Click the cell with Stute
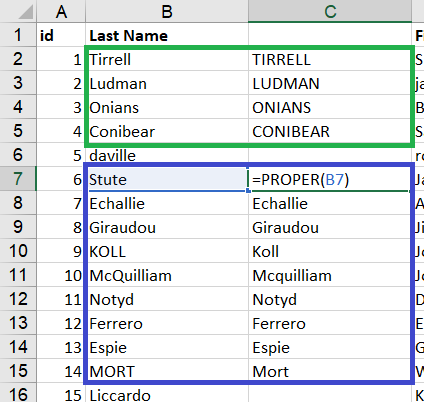The width and height of the screenshot is (424, 403). 167,179
